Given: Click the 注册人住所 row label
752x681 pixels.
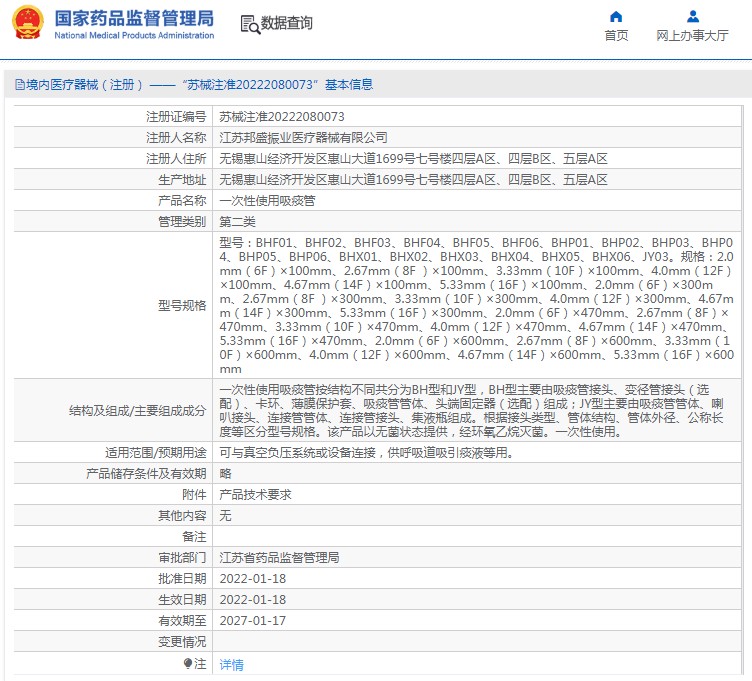Looking at the screenshot, I should (x=176, y=159).
